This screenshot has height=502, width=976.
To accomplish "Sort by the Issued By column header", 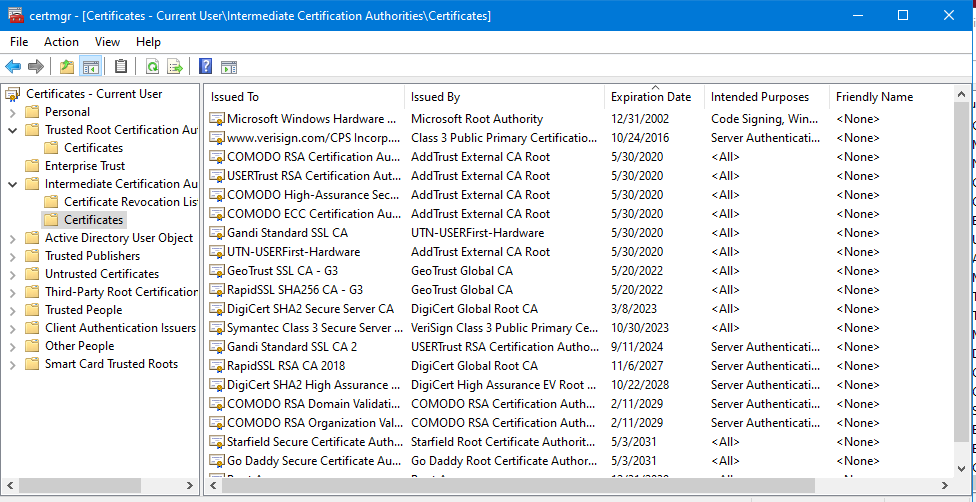I will click(x=504, y=97).
